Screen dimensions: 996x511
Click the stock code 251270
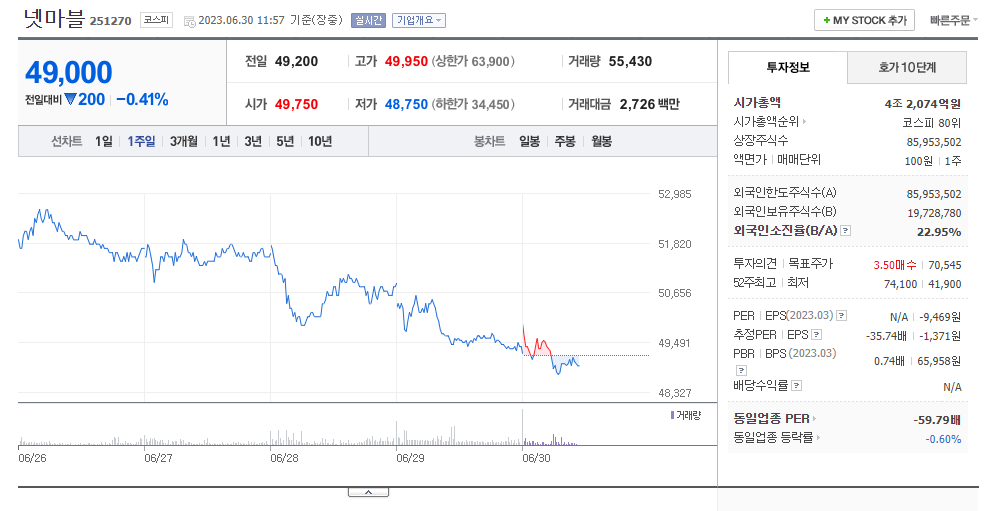point(111,21)
